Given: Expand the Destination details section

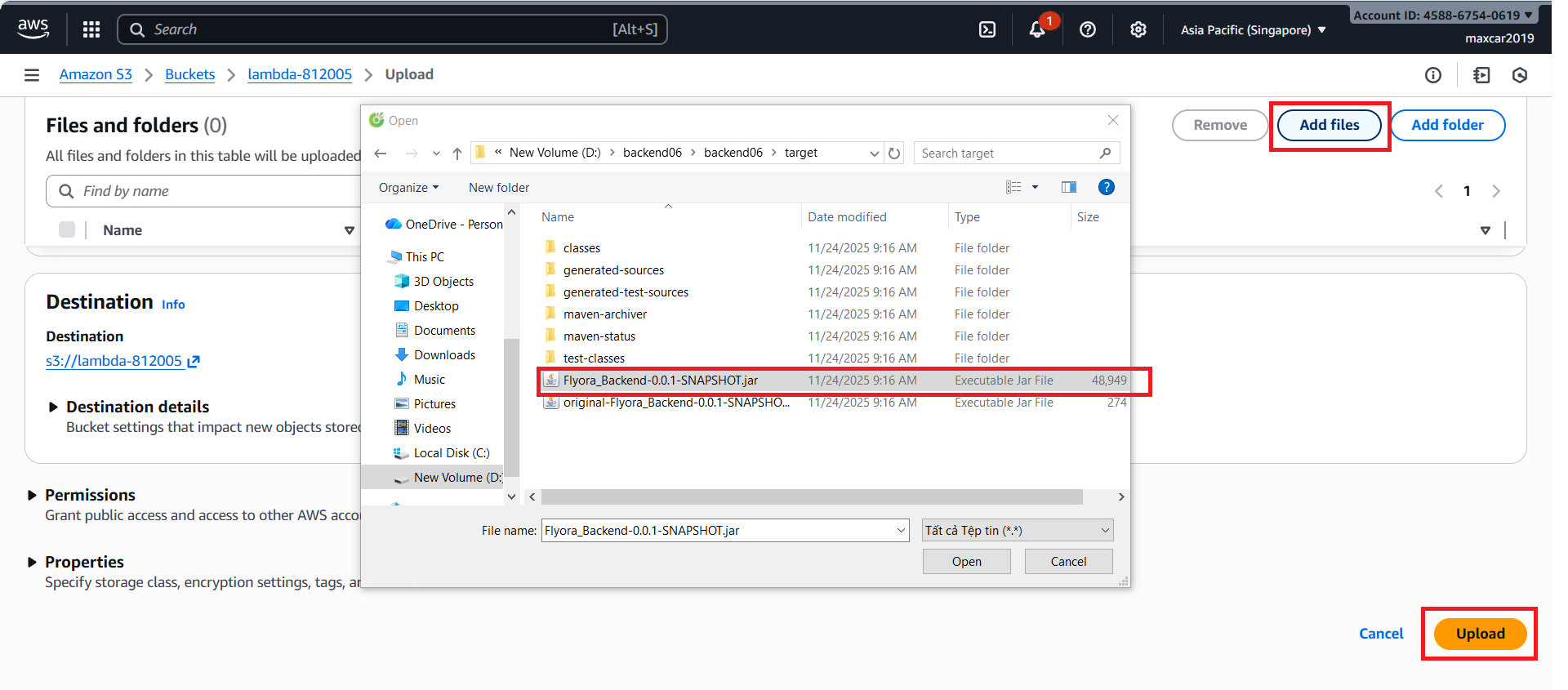Looking at the screenshot, I should (x=54, y=407).
